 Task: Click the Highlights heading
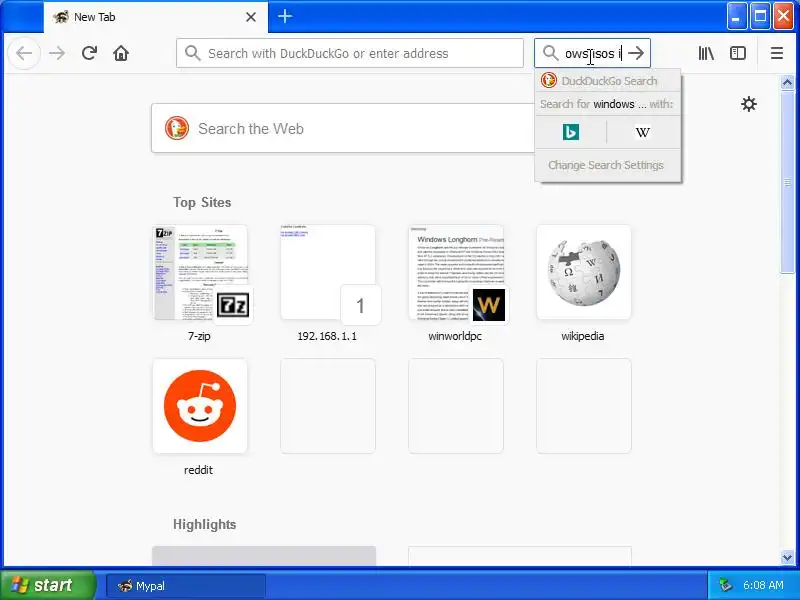click(x=205, y=524)
